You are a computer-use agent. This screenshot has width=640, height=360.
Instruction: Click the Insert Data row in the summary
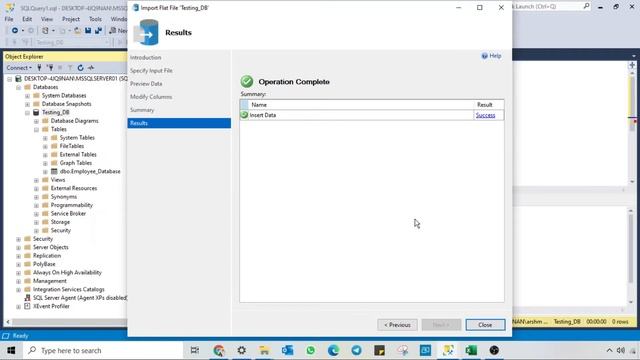371,115
